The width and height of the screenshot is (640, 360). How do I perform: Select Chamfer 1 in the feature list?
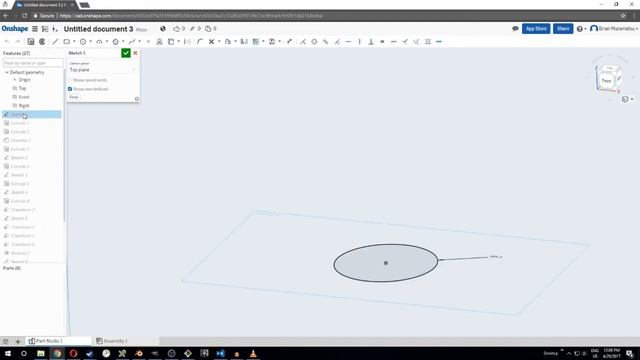tap(20, 140)
